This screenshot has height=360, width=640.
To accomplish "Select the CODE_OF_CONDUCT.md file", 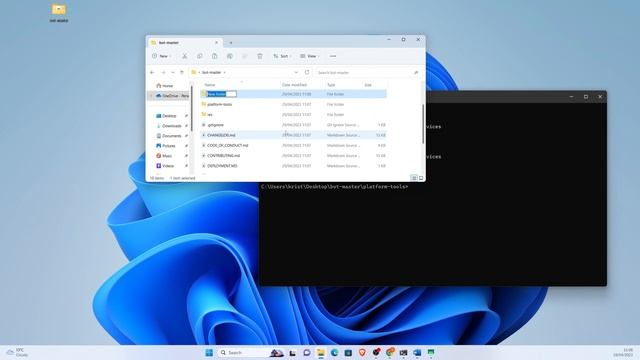I will (293, 145).
